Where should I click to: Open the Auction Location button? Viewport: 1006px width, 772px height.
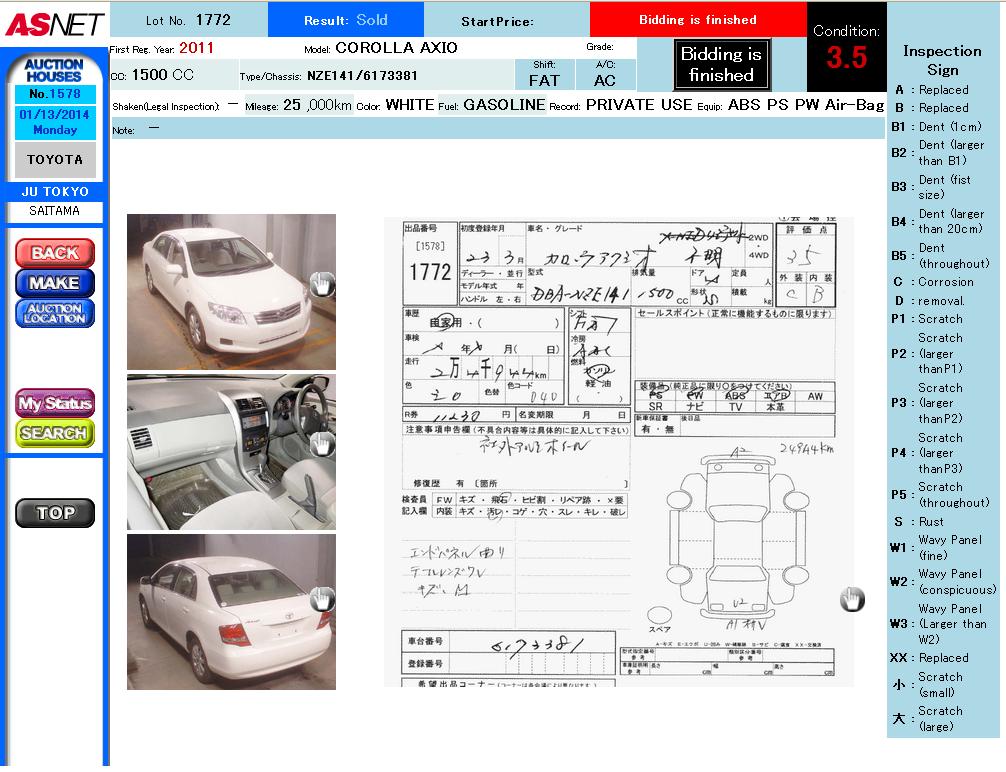point(55,313)
